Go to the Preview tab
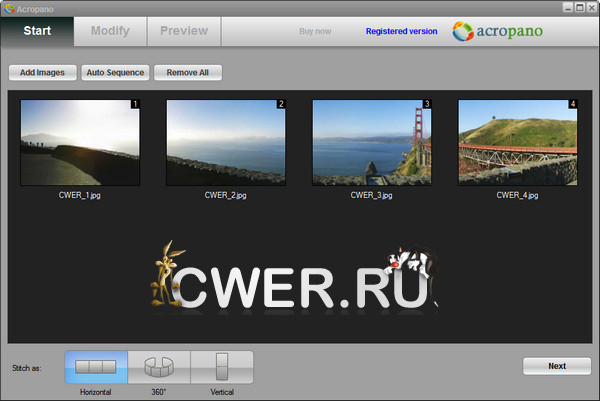Viewport: 600px width, 401px height. 184,31
